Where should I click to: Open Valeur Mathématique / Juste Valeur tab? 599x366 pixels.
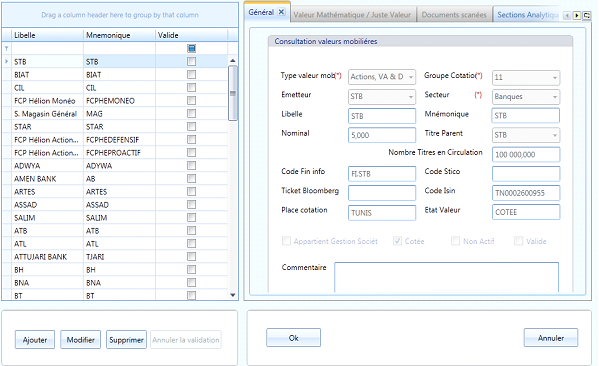click(x=352, y=15)
